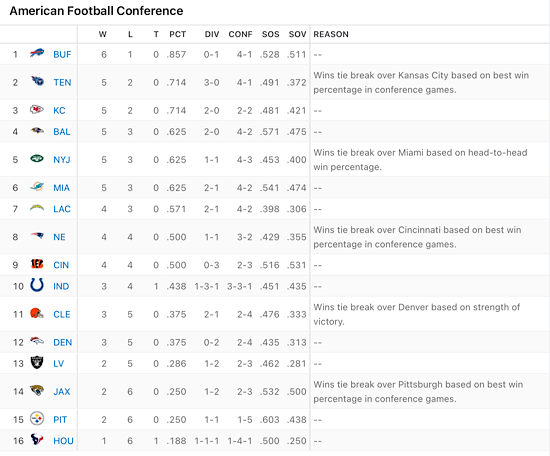Click the Kansas City Chiefs logo
Viewport: 550px width, 456px height.
click(x=37, y=110)
